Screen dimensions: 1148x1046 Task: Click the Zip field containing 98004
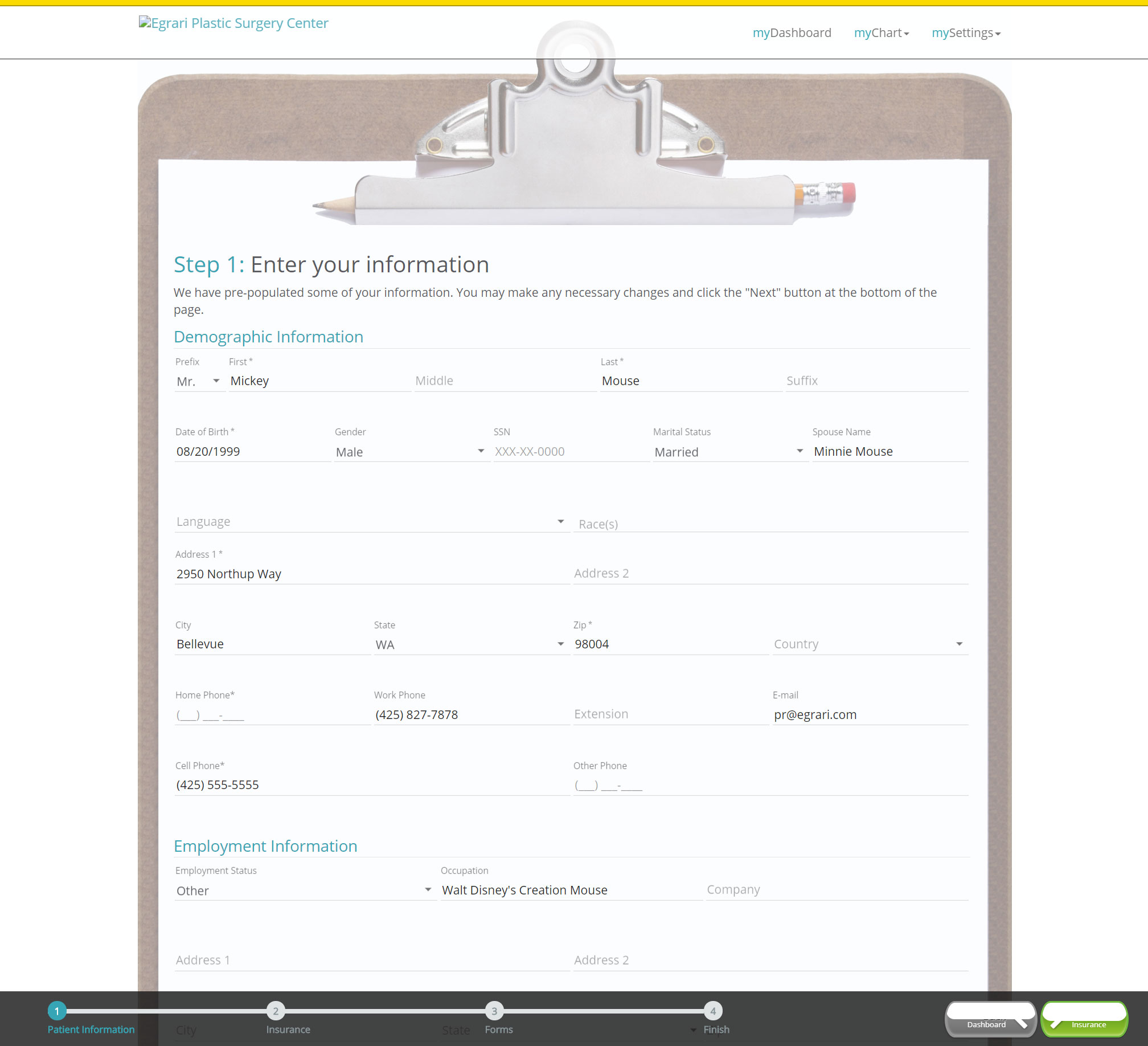pos(670,644)
